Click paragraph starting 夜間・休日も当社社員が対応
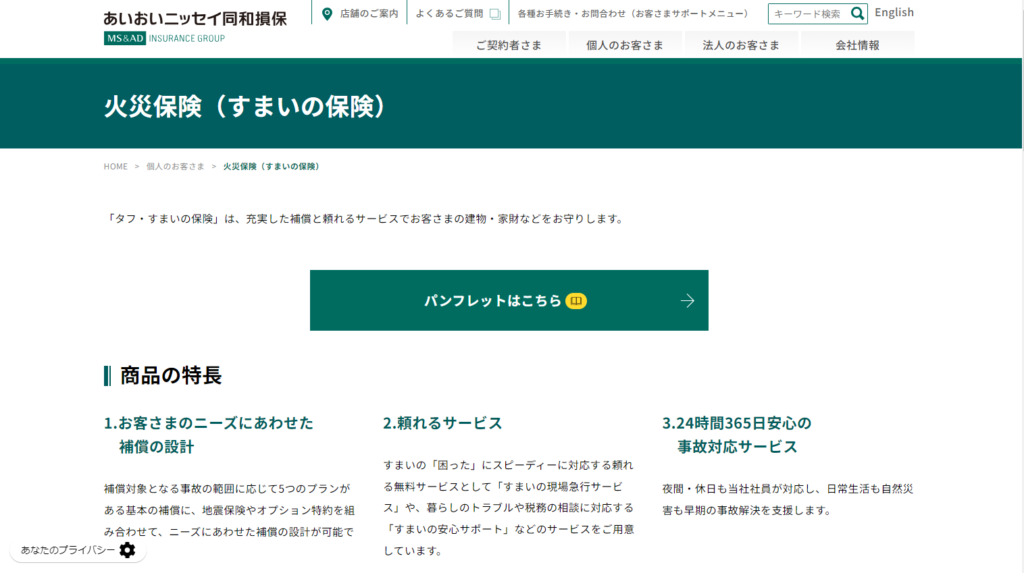This screenshot has width=1024, height=573. point(788,499)
